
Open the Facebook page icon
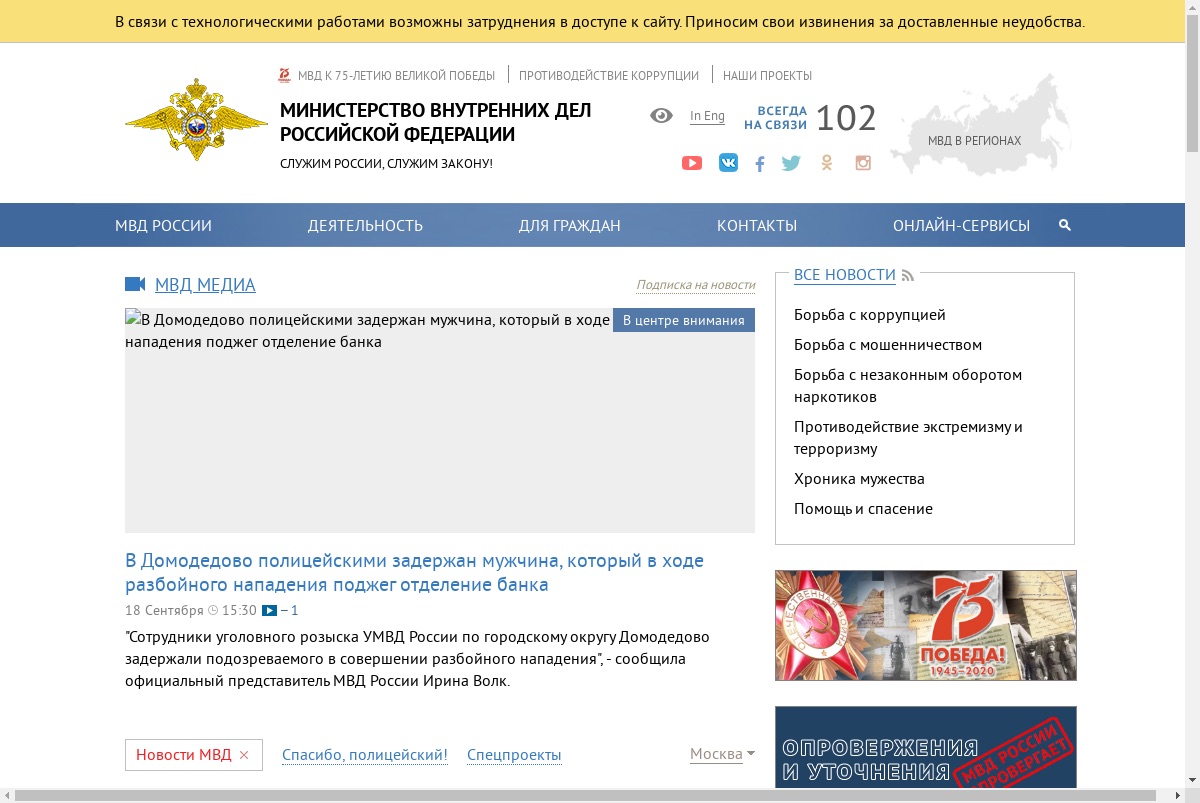(x=760, y=164)
